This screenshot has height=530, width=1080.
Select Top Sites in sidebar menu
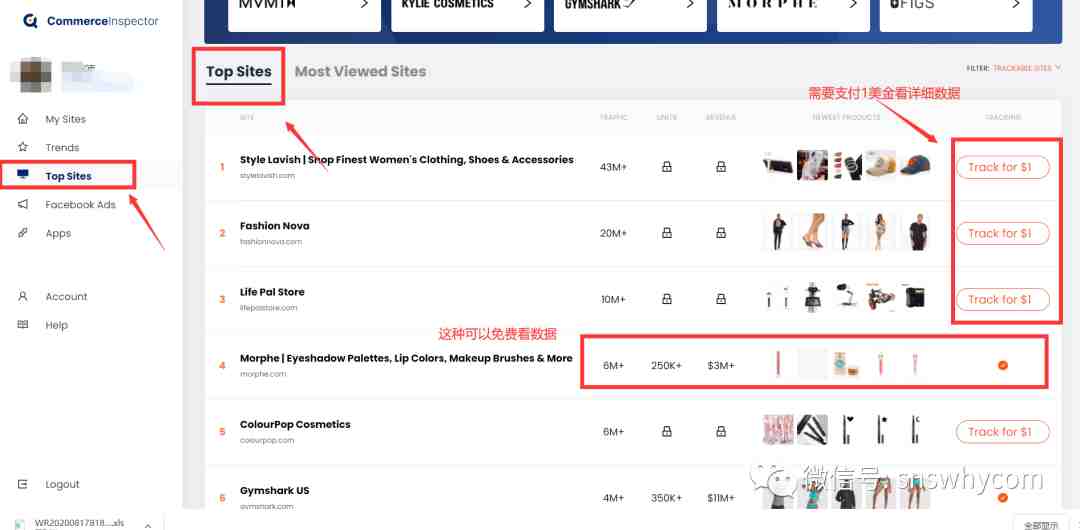[x=68, y=176]
